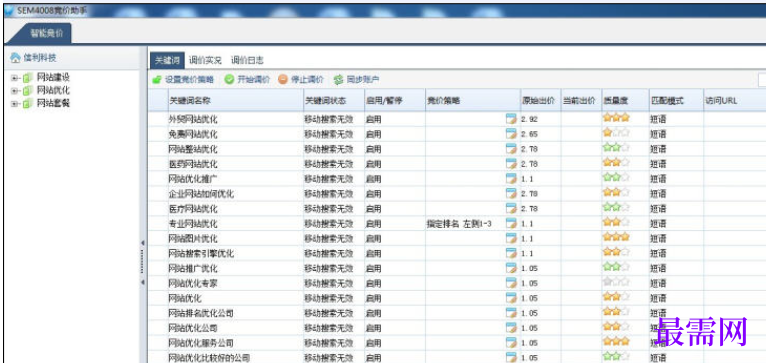Select the 网站图片优化 keyword name
Screen dimensions: 766x363
click(x=193, y=238)
